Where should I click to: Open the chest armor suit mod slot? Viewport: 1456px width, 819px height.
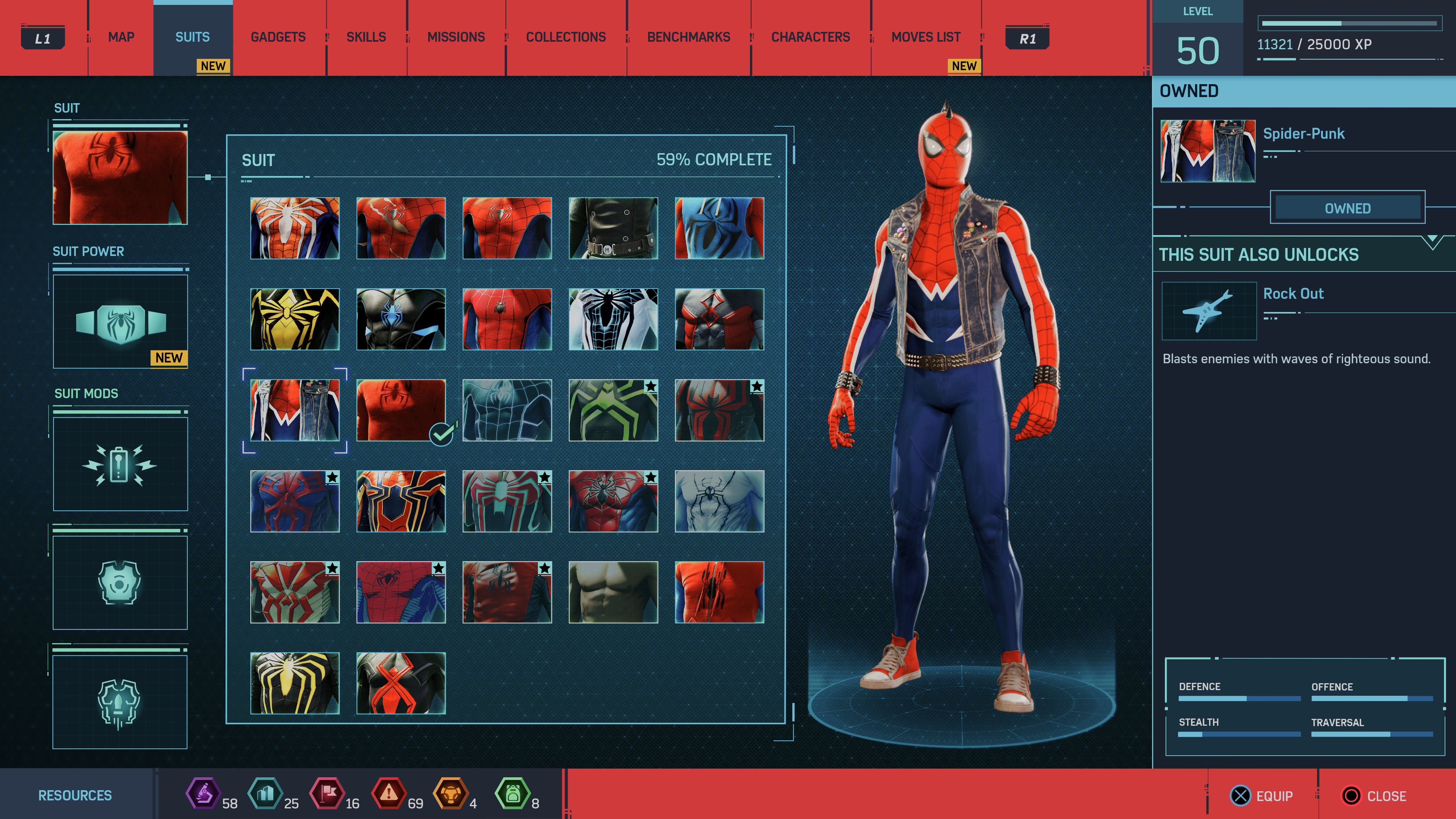[x=121, y=583]
